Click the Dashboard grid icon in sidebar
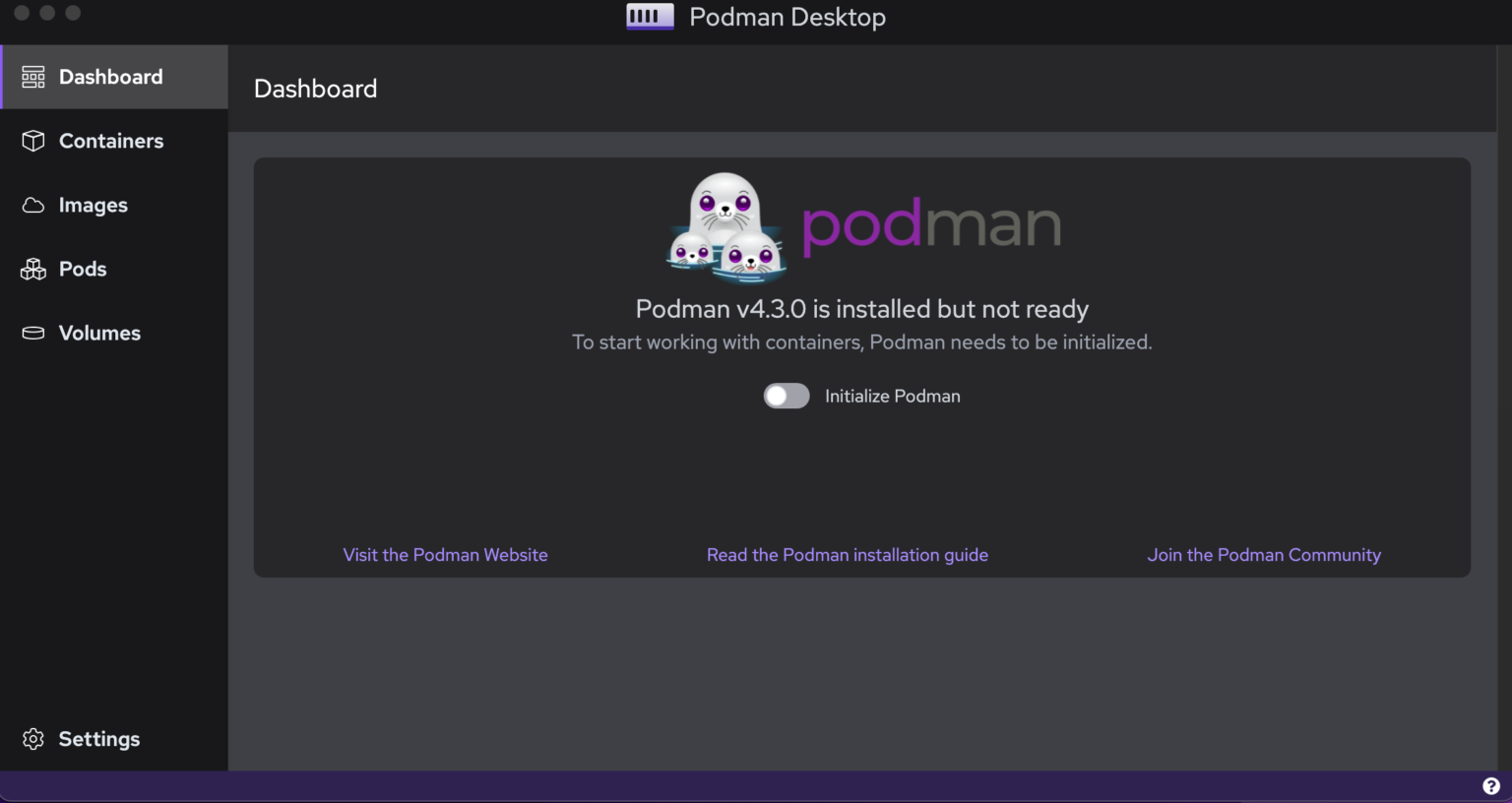 [33, 77]
